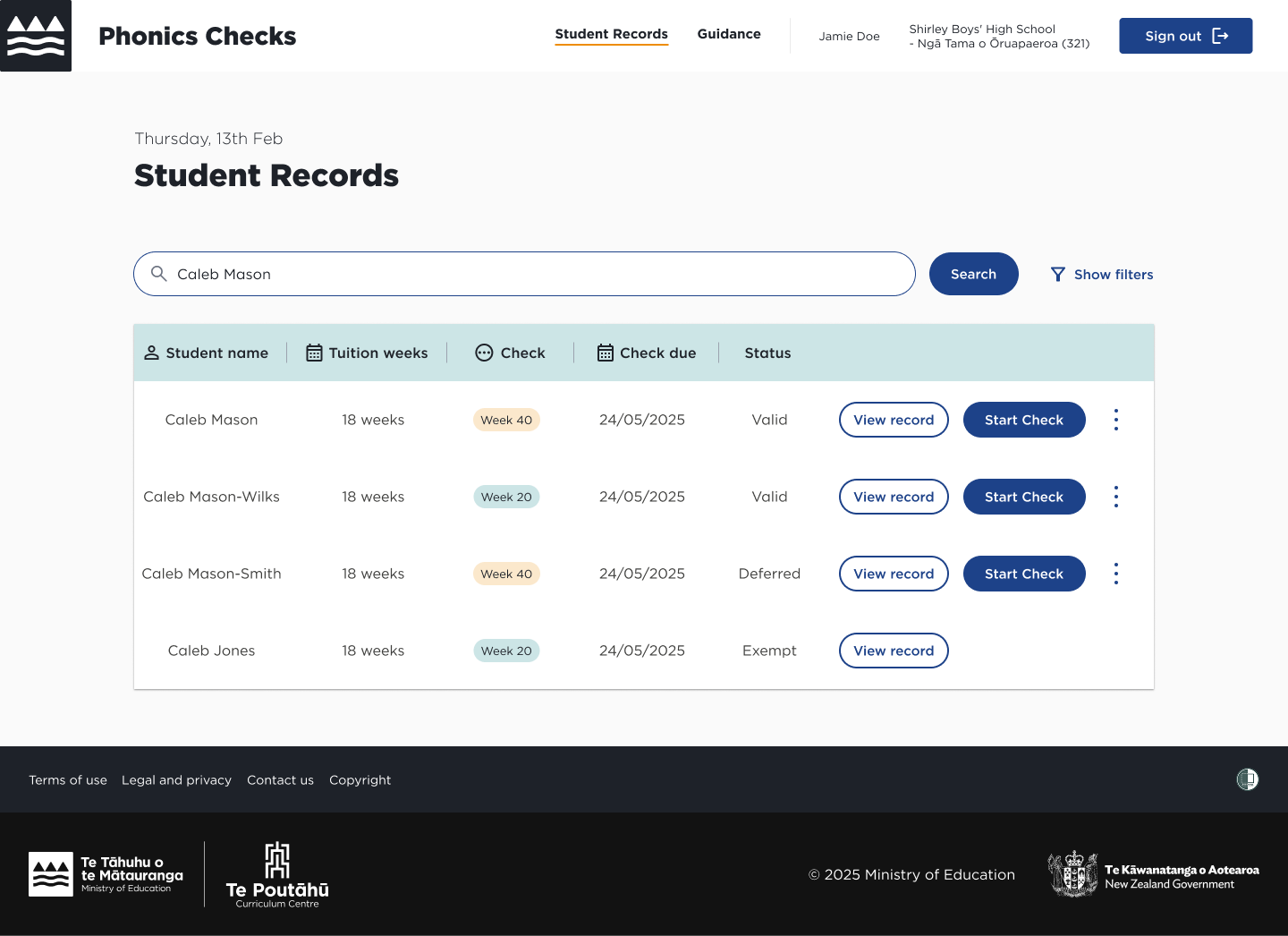The image size is (1288, 936).
Task: Click the Caleb Mason search input field
Action: pos(537,274)
